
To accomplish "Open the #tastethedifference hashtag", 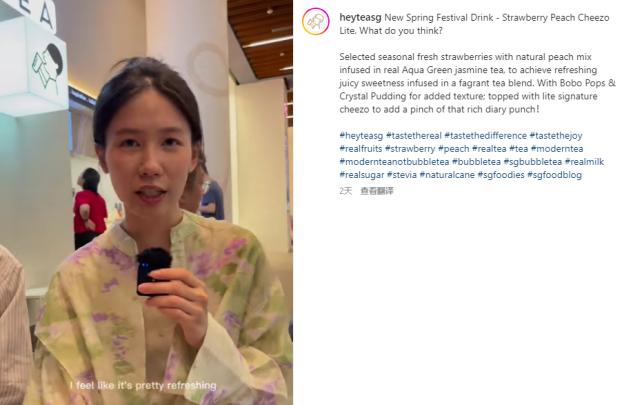I will [x=485, y=136].
